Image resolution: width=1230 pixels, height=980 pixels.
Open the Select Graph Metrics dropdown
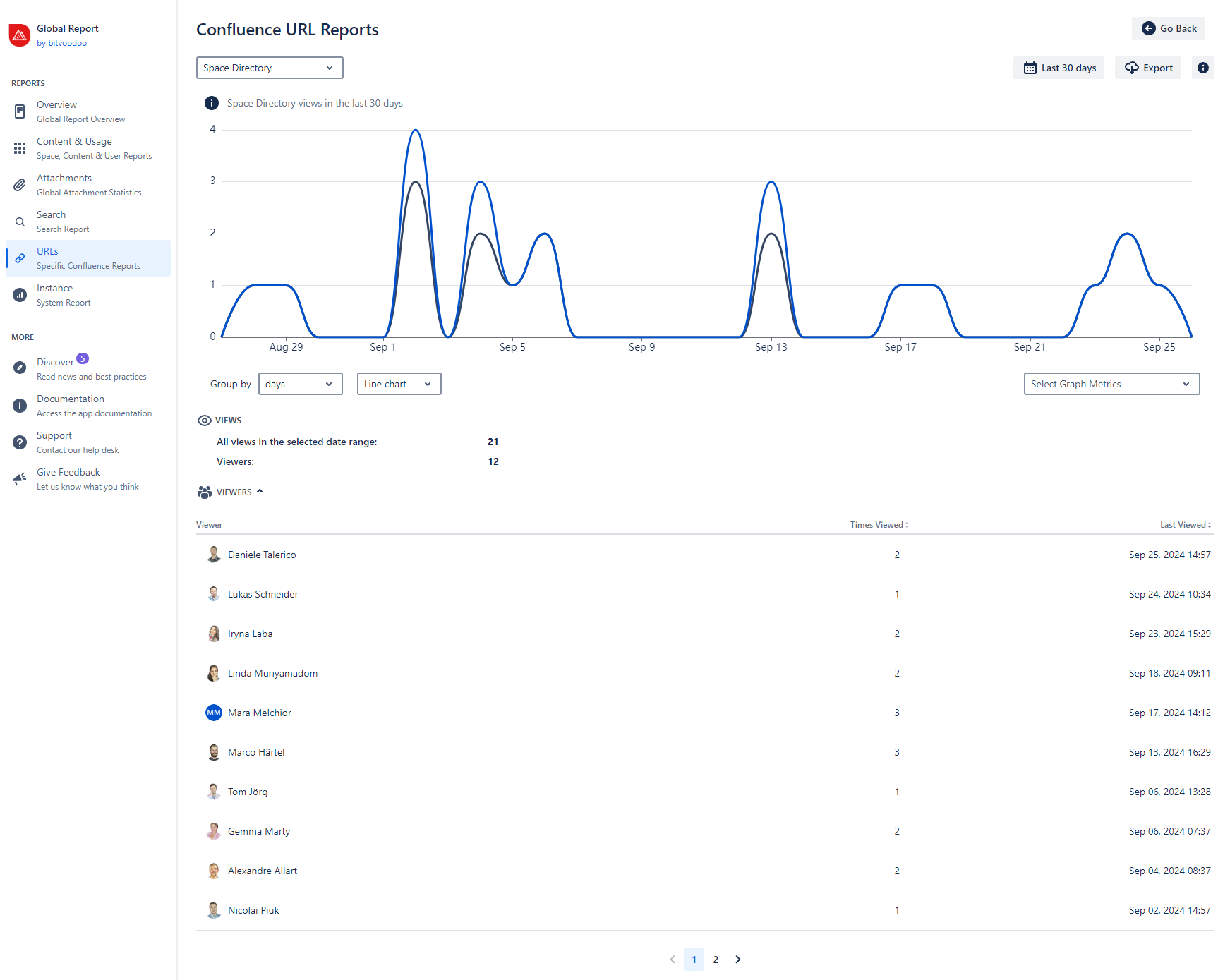(x=1111, y=384)
